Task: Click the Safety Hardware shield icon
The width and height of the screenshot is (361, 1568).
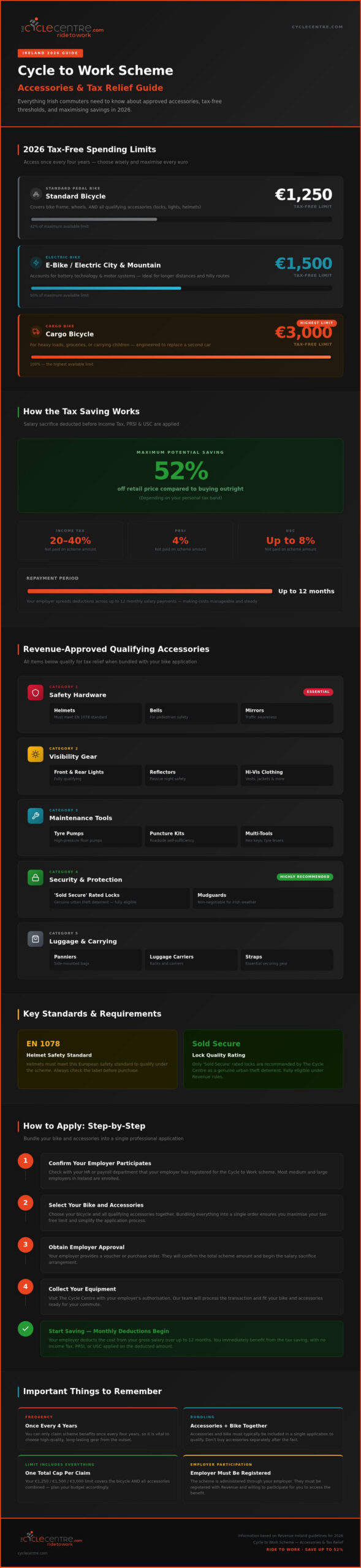Action: [x=36, y=693]
